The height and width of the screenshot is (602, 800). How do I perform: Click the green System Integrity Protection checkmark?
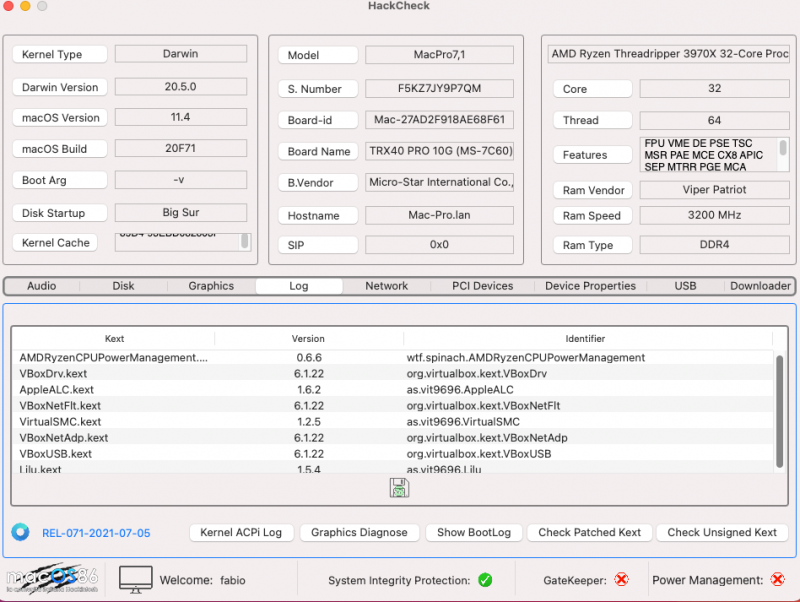[x=485, y=580]
